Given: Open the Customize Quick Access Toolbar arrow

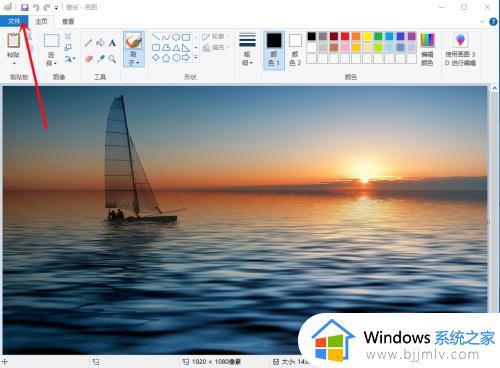Looking at the screenshot, I should pos(56,8).
